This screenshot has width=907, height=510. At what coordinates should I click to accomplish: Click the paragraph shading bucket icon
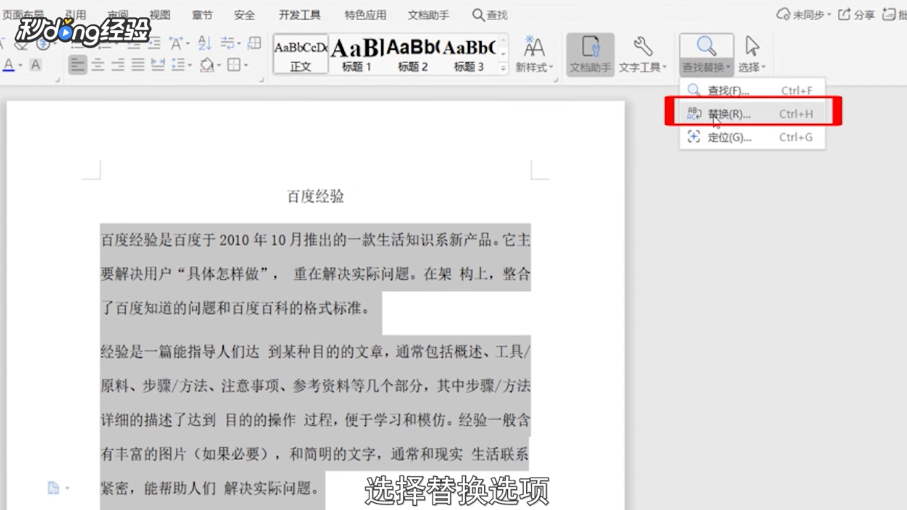click(207, 65)
